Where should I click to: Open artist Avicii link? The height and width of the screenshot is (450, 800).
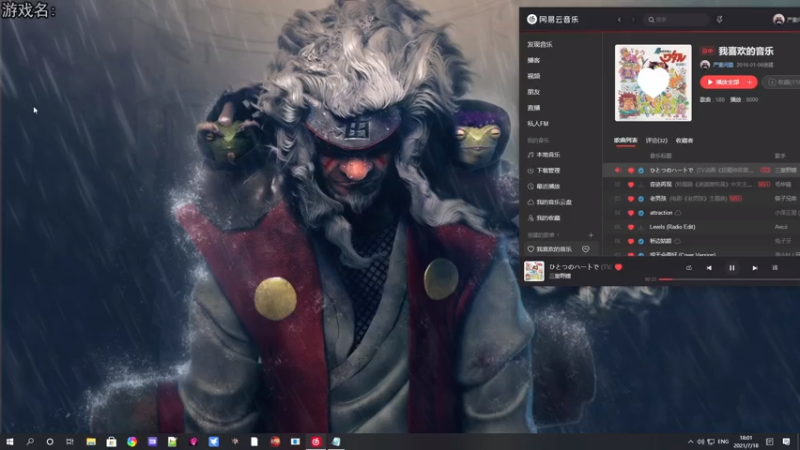pyautogui.click(x=781, y=227)
